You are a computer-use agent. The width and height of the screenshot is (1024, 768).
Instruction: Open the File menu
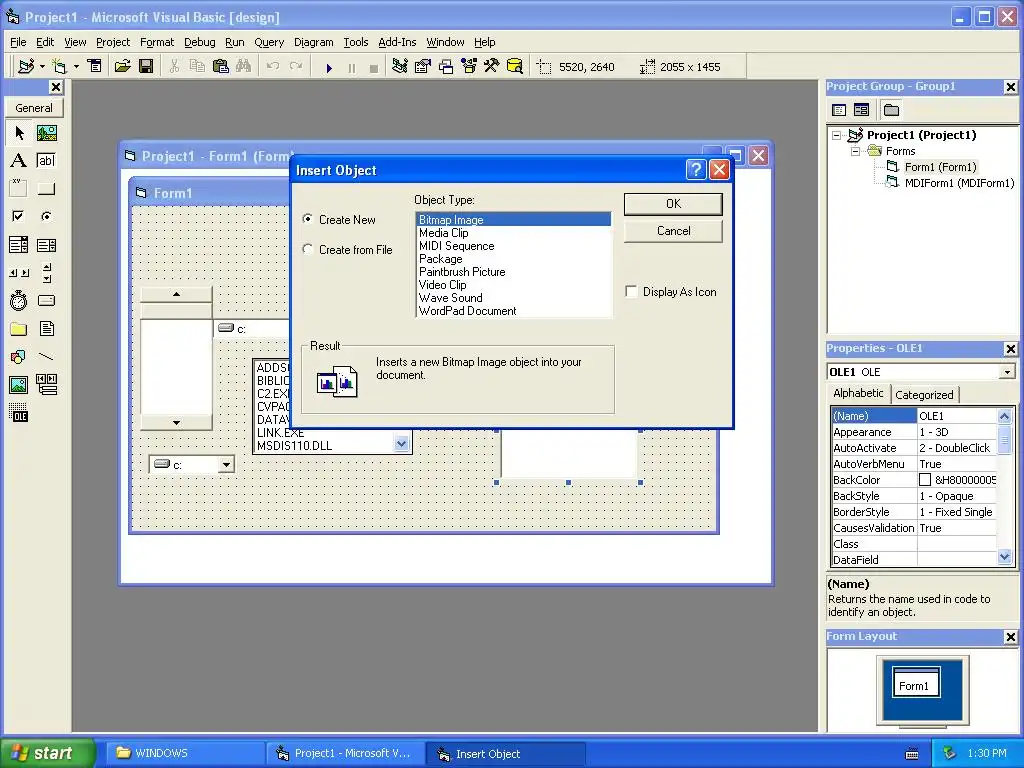click(x=18, y=42)
